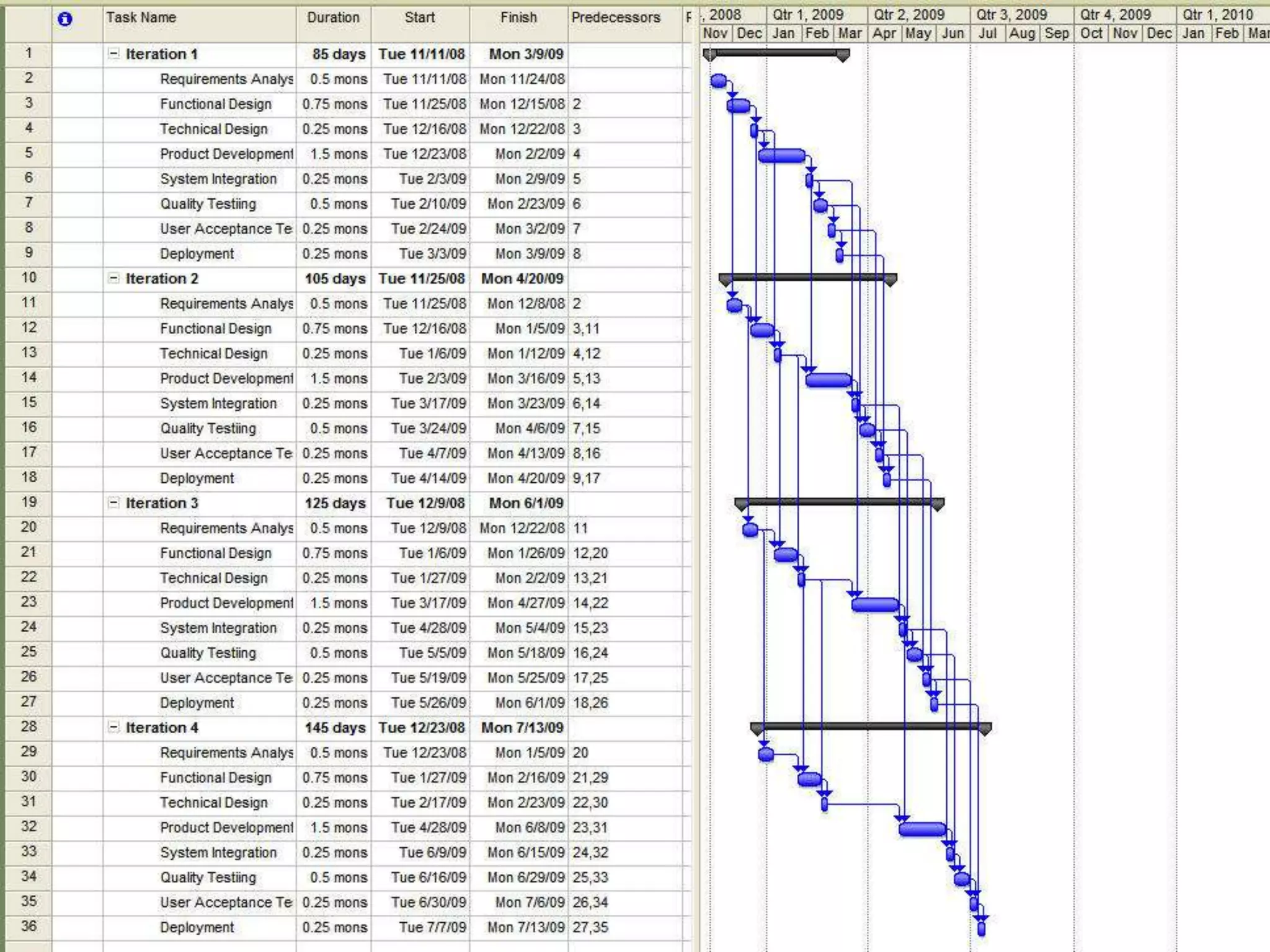This screenshot has height=952, width=1270.
Task: Click the Iteration 1 summary Gantt bar
Action: pos(775,53)
